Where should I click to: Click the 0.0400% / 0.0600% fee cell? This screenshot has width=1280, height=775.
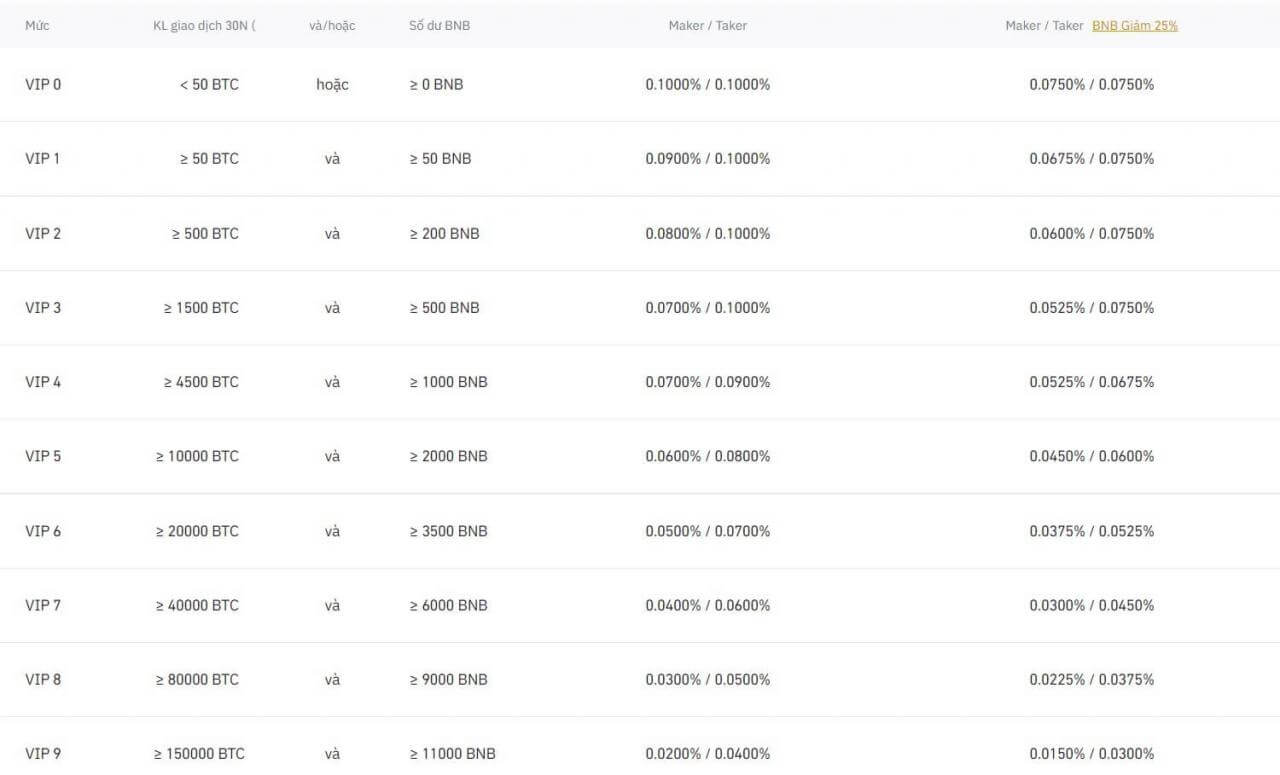click(708, 605)
